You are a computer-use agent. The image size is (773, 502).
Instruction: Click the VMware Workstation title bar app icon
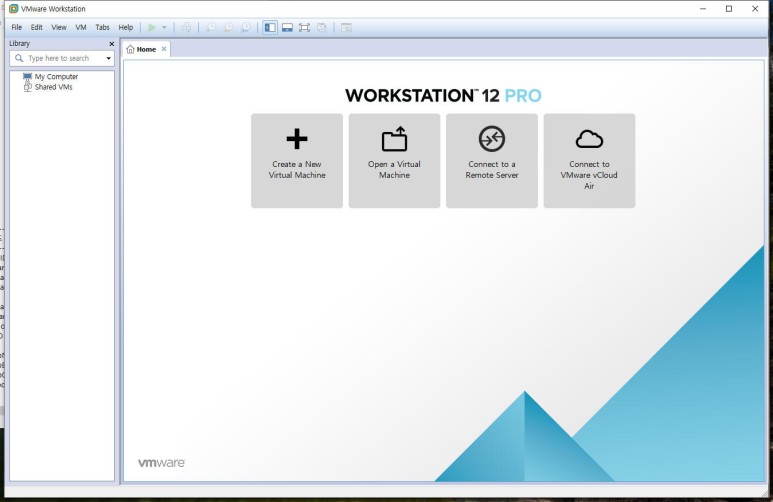pyautogui.click(x=14, y=8)
